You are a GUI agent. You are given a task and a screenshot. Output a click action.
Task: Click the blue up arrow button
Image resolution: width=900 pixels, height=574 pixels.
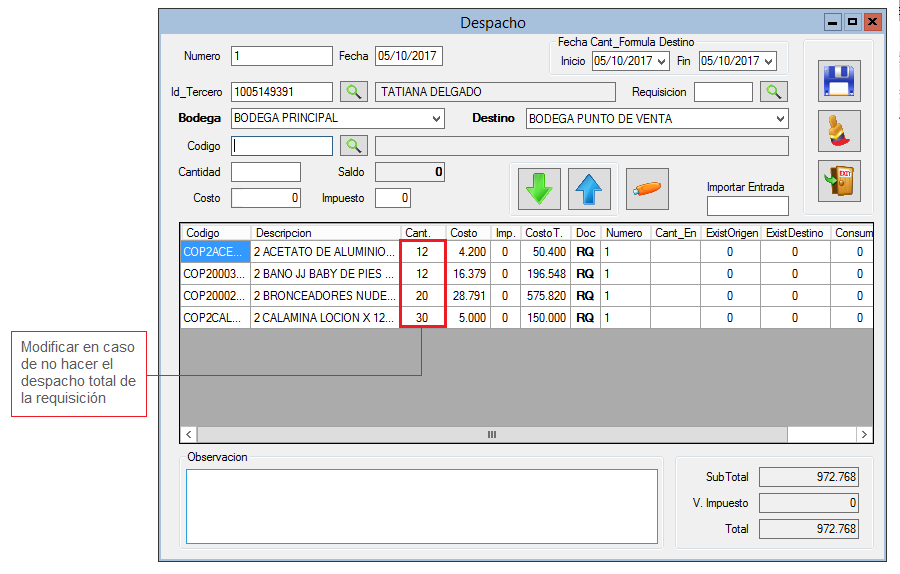(589, 188)
